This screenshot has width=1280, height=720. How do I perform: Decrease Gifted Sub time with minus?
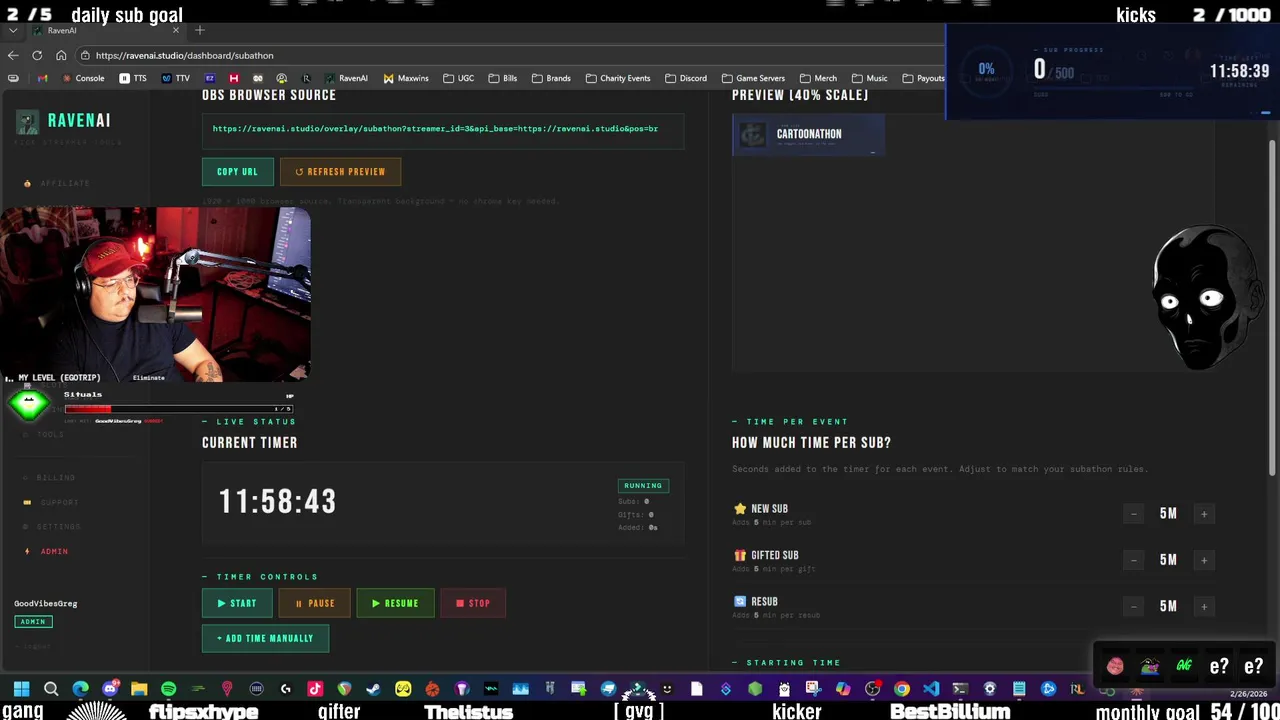(x=1133, y=560)
